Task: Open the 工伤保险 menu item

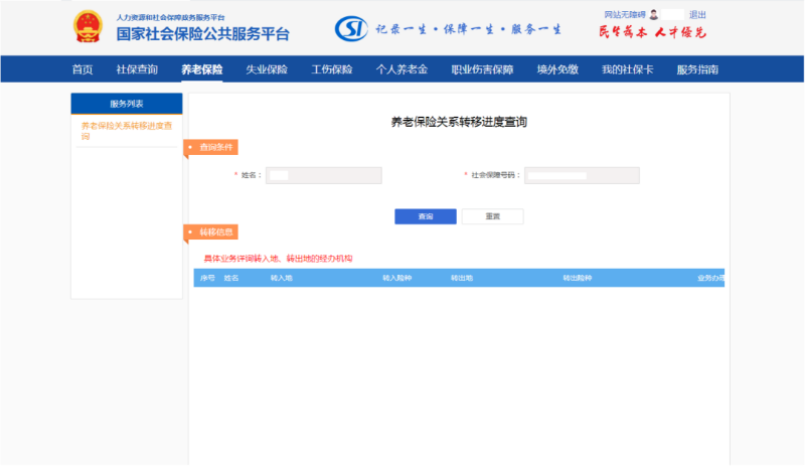Action: tap(331, 70)
